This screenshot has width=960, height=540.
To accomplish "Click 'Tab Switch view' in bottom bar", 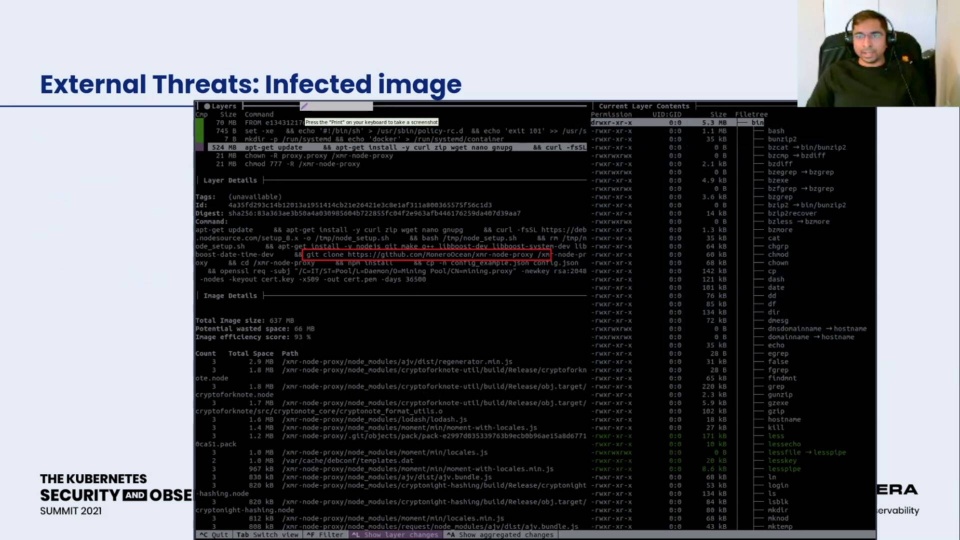I will coord(267,534).
